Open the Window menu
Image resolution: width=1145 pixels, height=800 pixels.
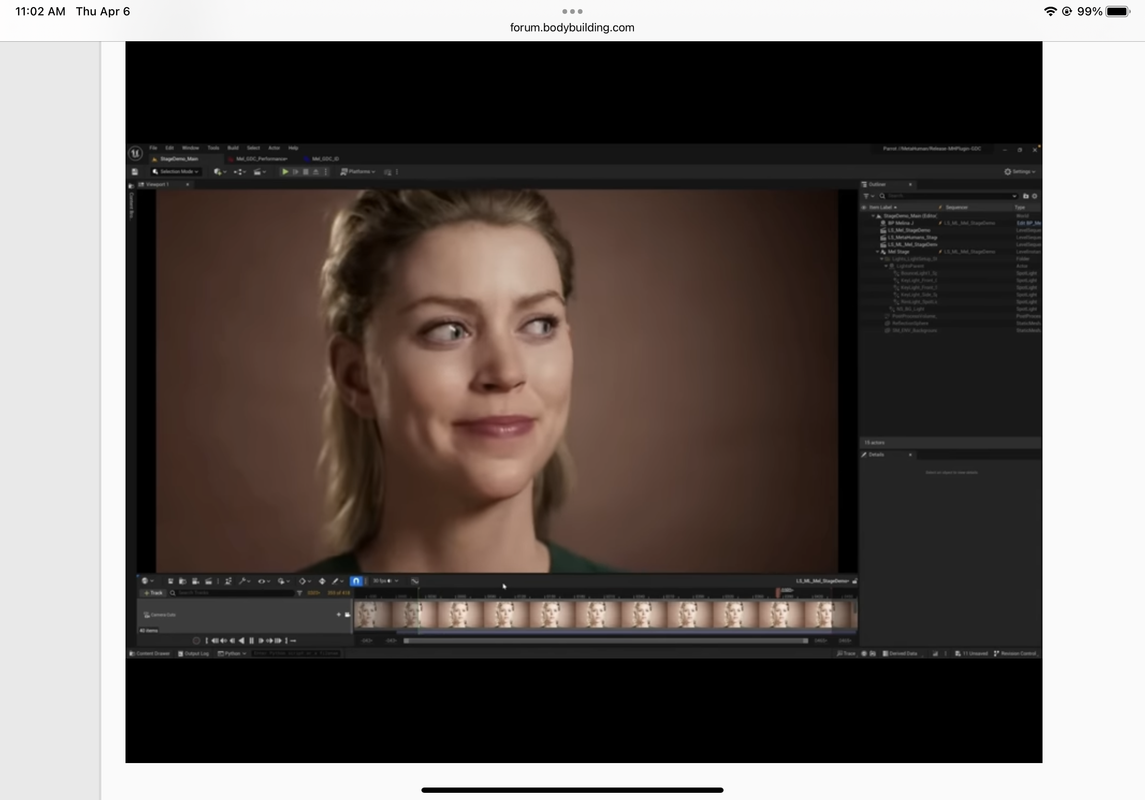tap(190, 147)
